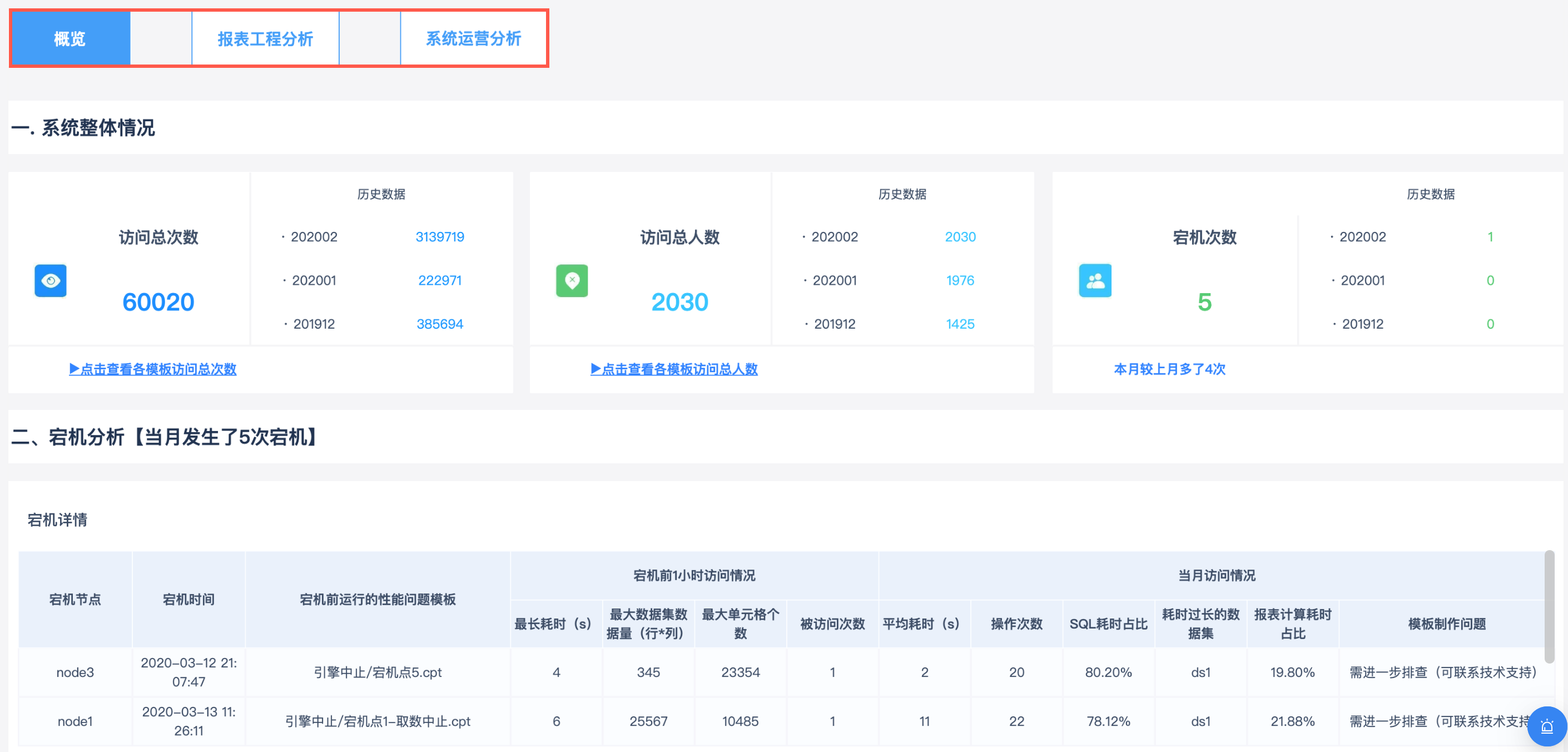Click the SQL耗时占比 column header
1568x752 pixels.
(1108, 624)
